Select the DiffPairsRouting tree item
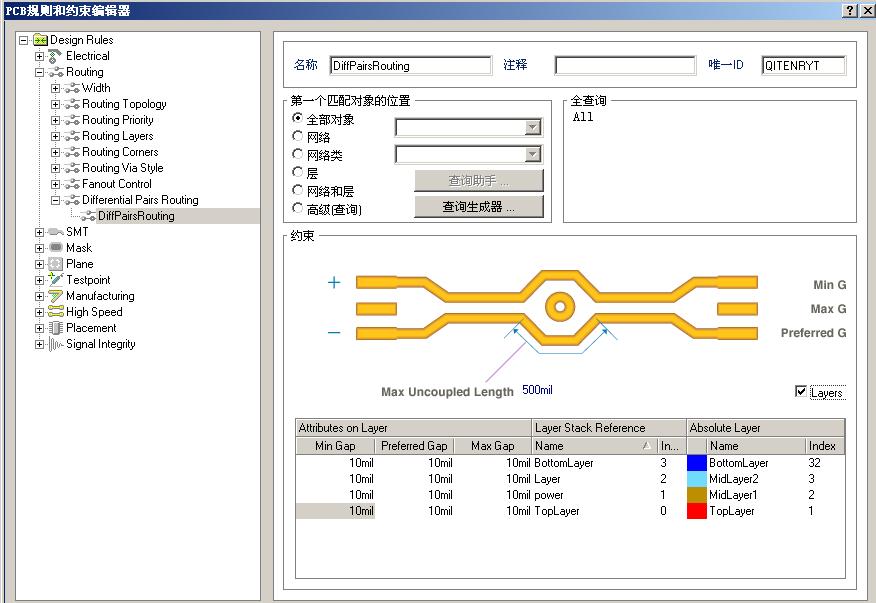876x603 pixels. click(x=136, y=216)
